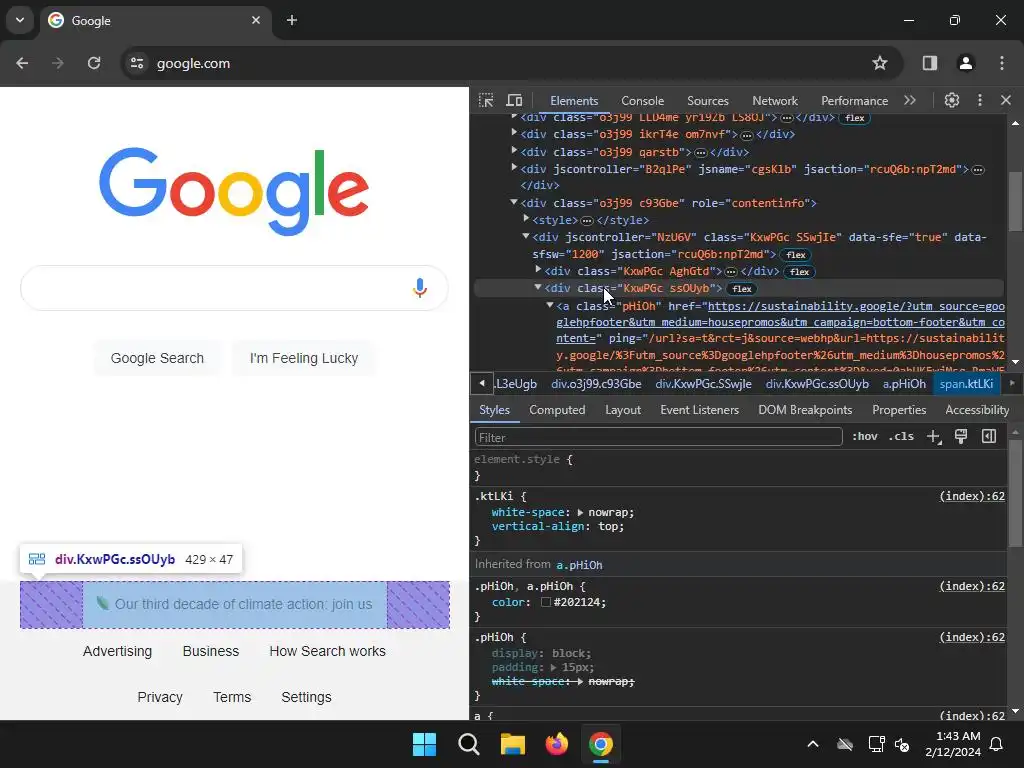This screenshot has height=768, width=1024.
Task: Activate the inspect element picker icon
Action: point(486,101)
